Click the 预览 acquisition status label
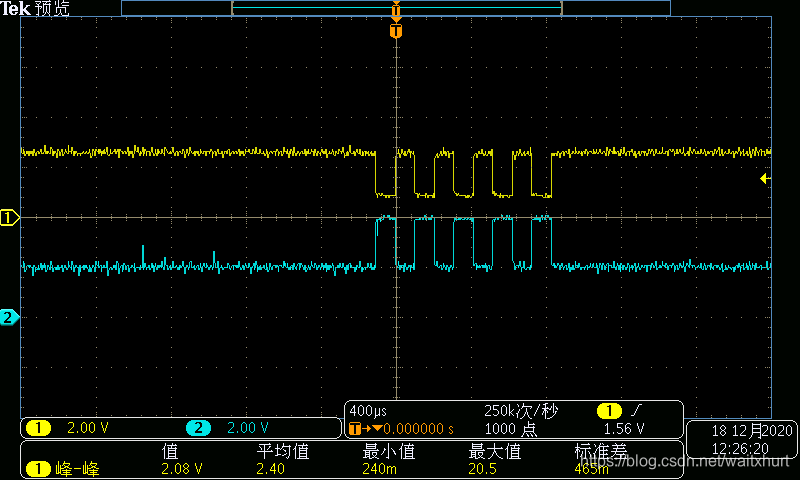Screen dimensions: 800x480 [52, 8]
